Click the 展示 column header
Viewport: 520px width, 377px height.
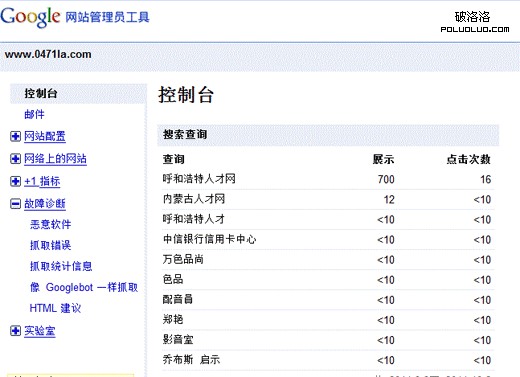pyautogui.click(x=384, y=159)
